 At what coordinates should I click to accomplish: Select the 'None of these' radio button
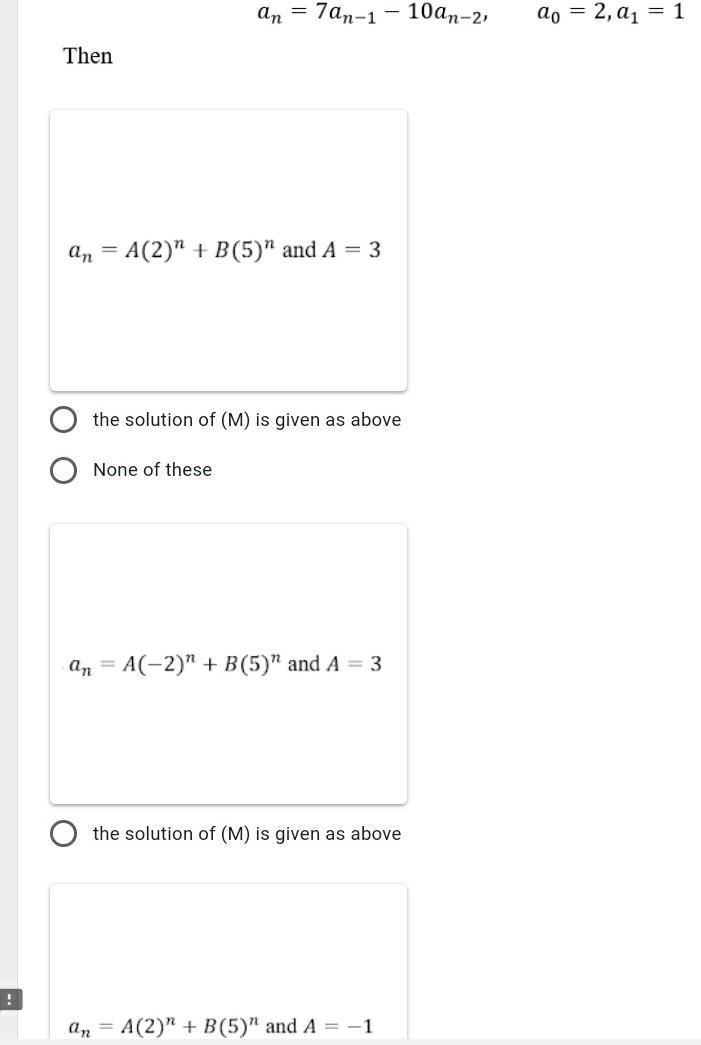click(x=63, y=470)
